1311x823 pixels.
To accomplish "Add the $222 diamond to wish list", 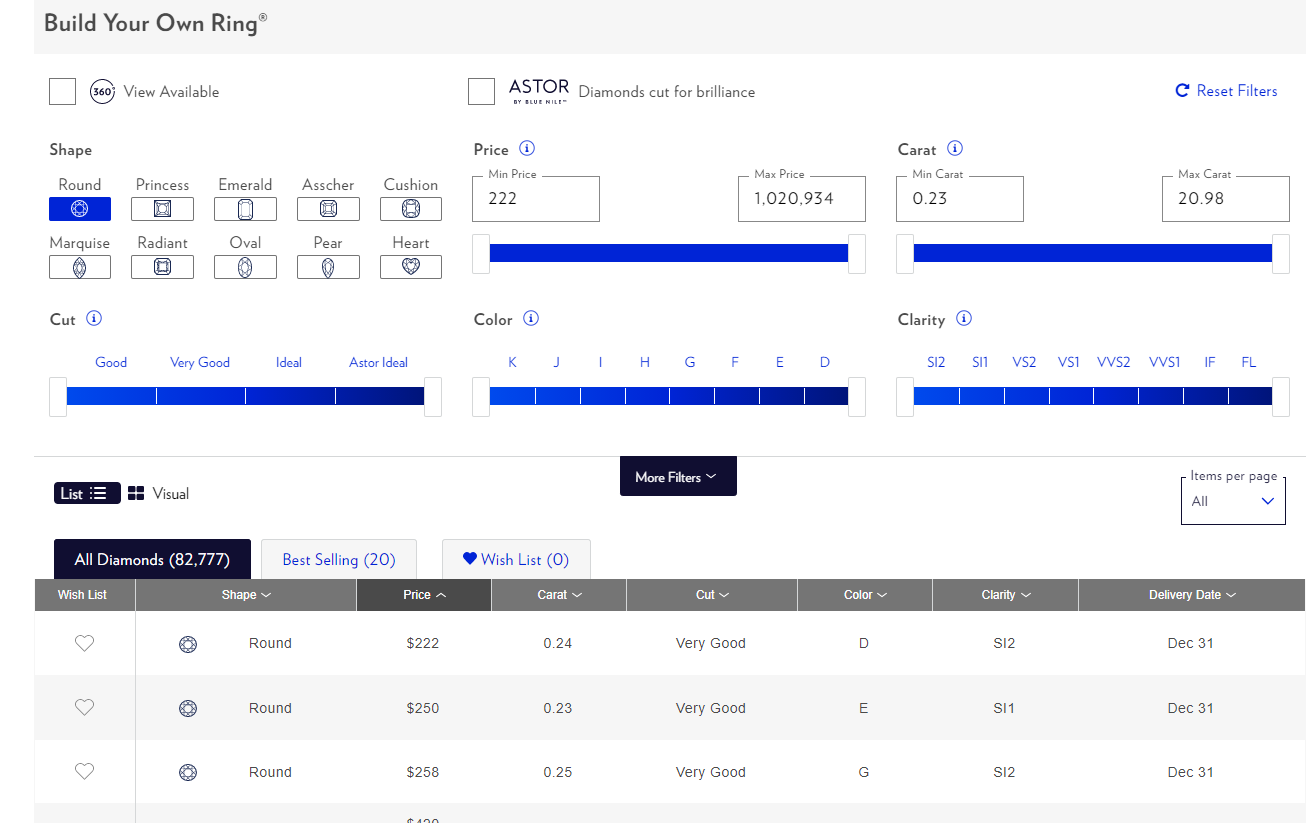I will [85, 643].
